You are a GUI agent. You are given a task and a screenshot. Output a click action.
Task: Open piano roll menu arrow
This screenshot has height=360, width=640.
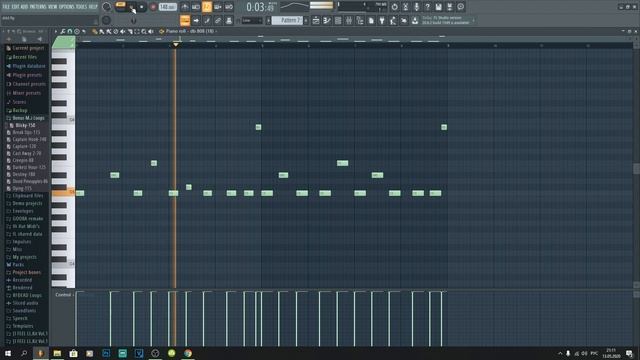(56, 31)
